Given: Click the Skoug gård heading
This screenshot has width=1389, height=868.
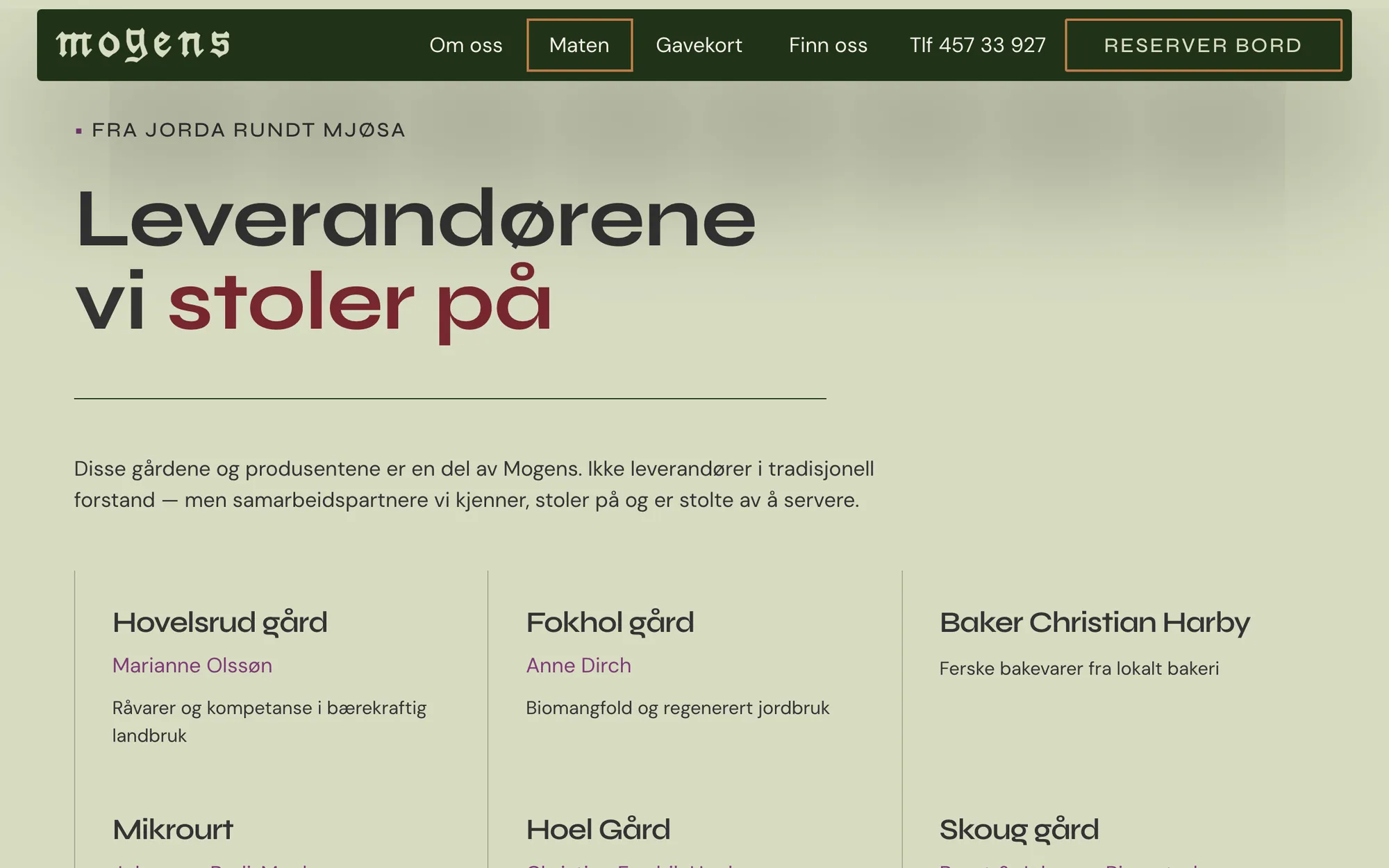Looking at the screenshot, I should 1019,830.
